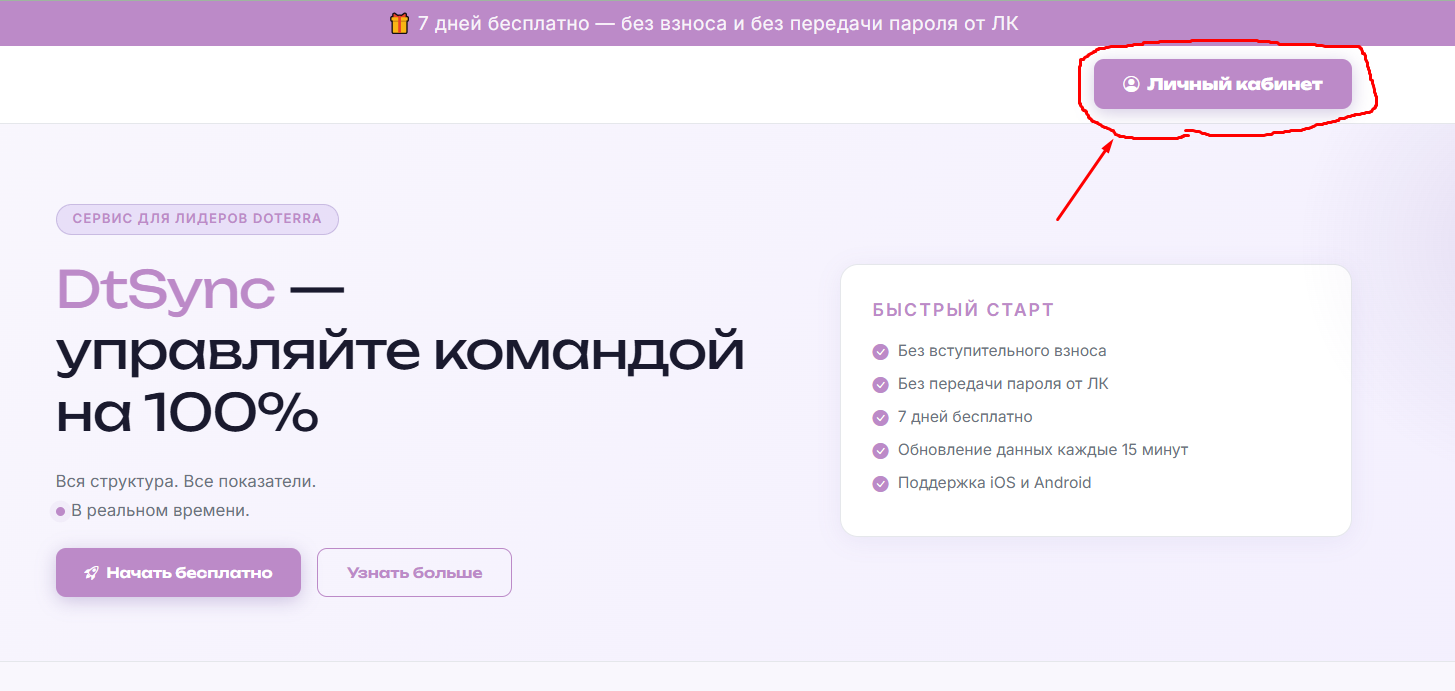Click the text Вся структура. Все показатели.
This screenshot has height=691, width=1455.
click(x=186, y=481)
